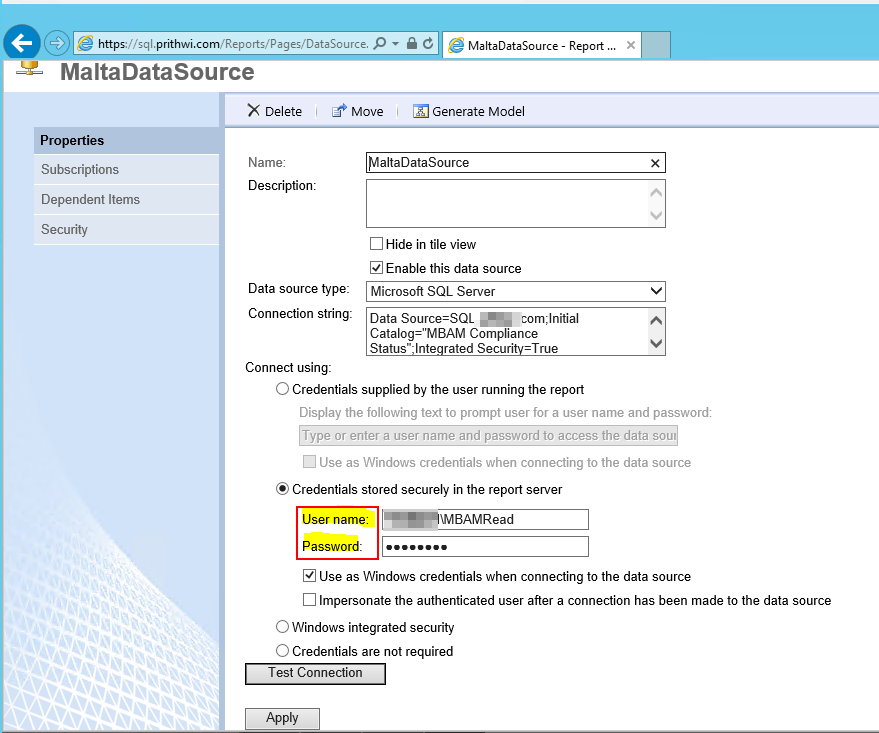Select Credentials are not required option

[283, 651]
